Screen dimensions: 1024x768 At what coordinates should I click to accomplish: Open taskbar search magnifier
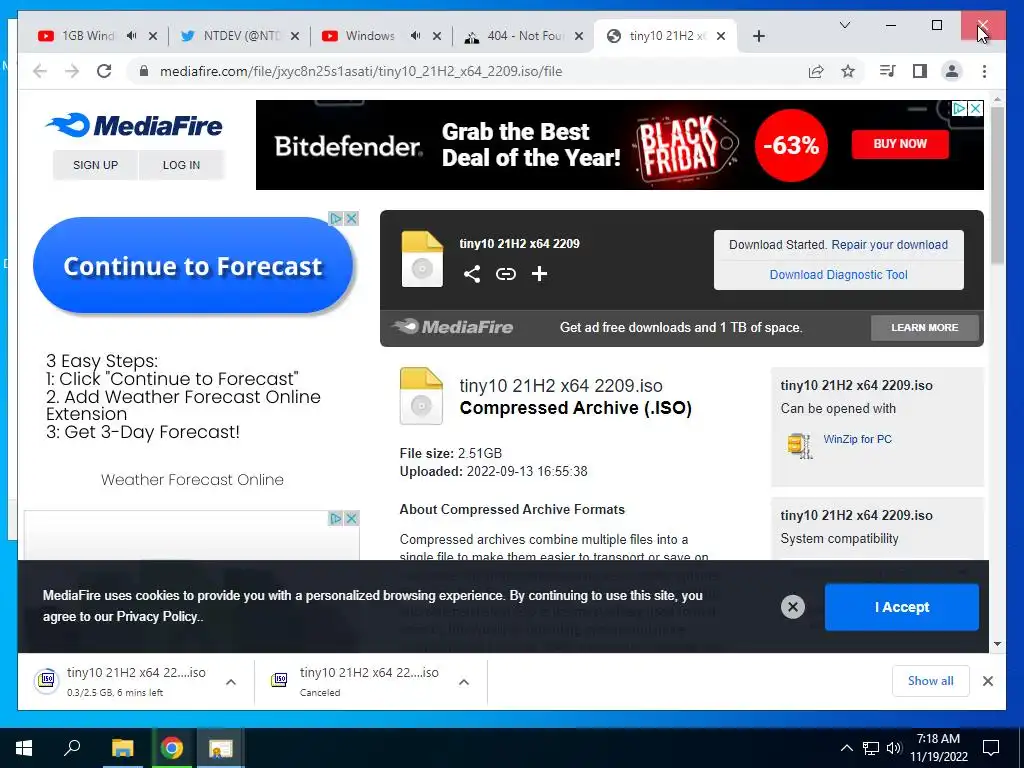click(x=72, y=748)
